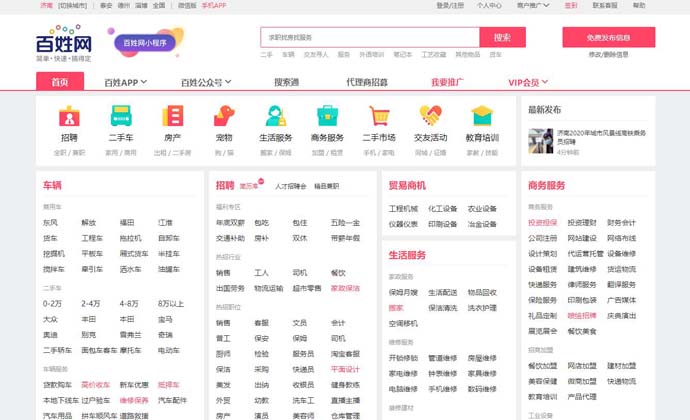The width and height of the screenshot is (690, 420).
Task: Open the 二手车 used car category icon
Action: [x=121, y=116]
